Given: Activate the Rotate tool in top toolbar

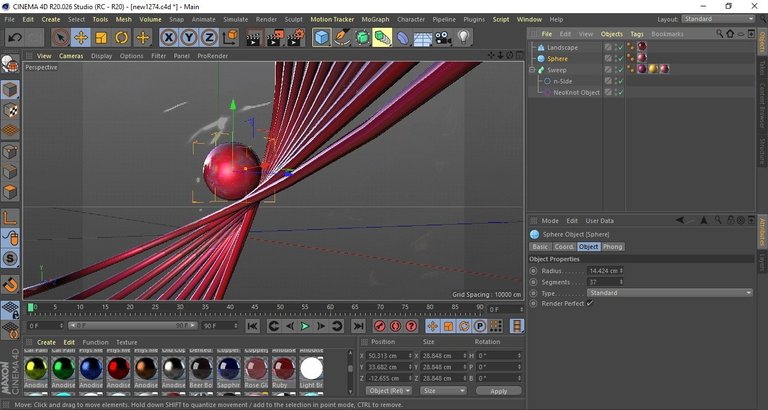Looking at the screenshot, I should (121, 38).
